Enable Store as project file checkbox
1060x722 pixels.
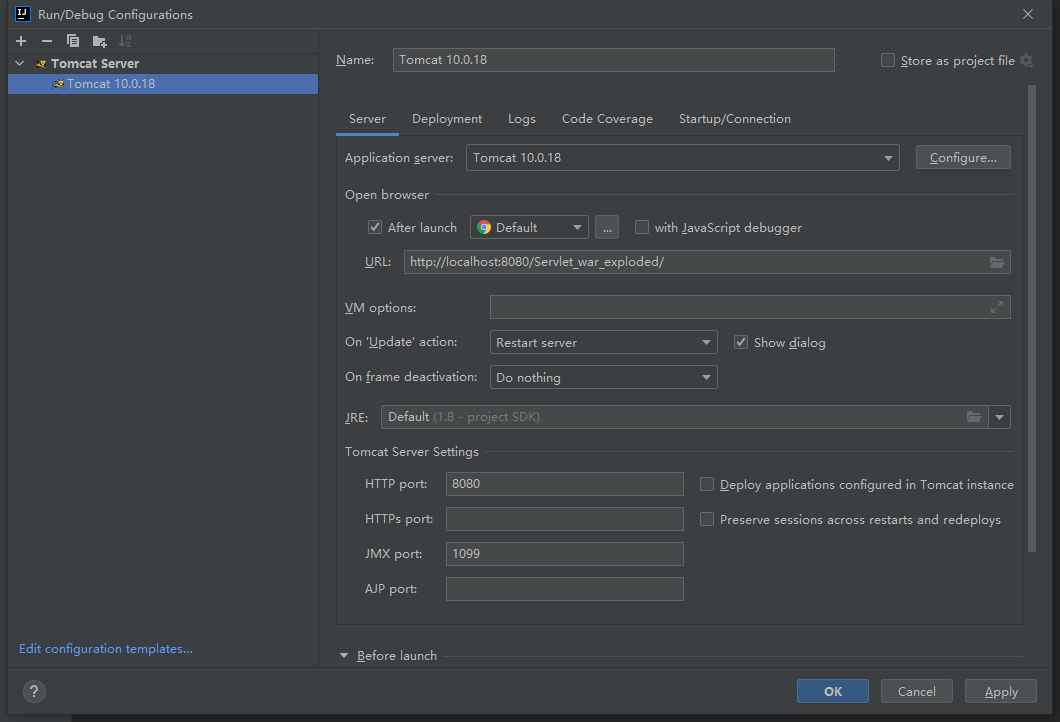click(x=888, y=60)
